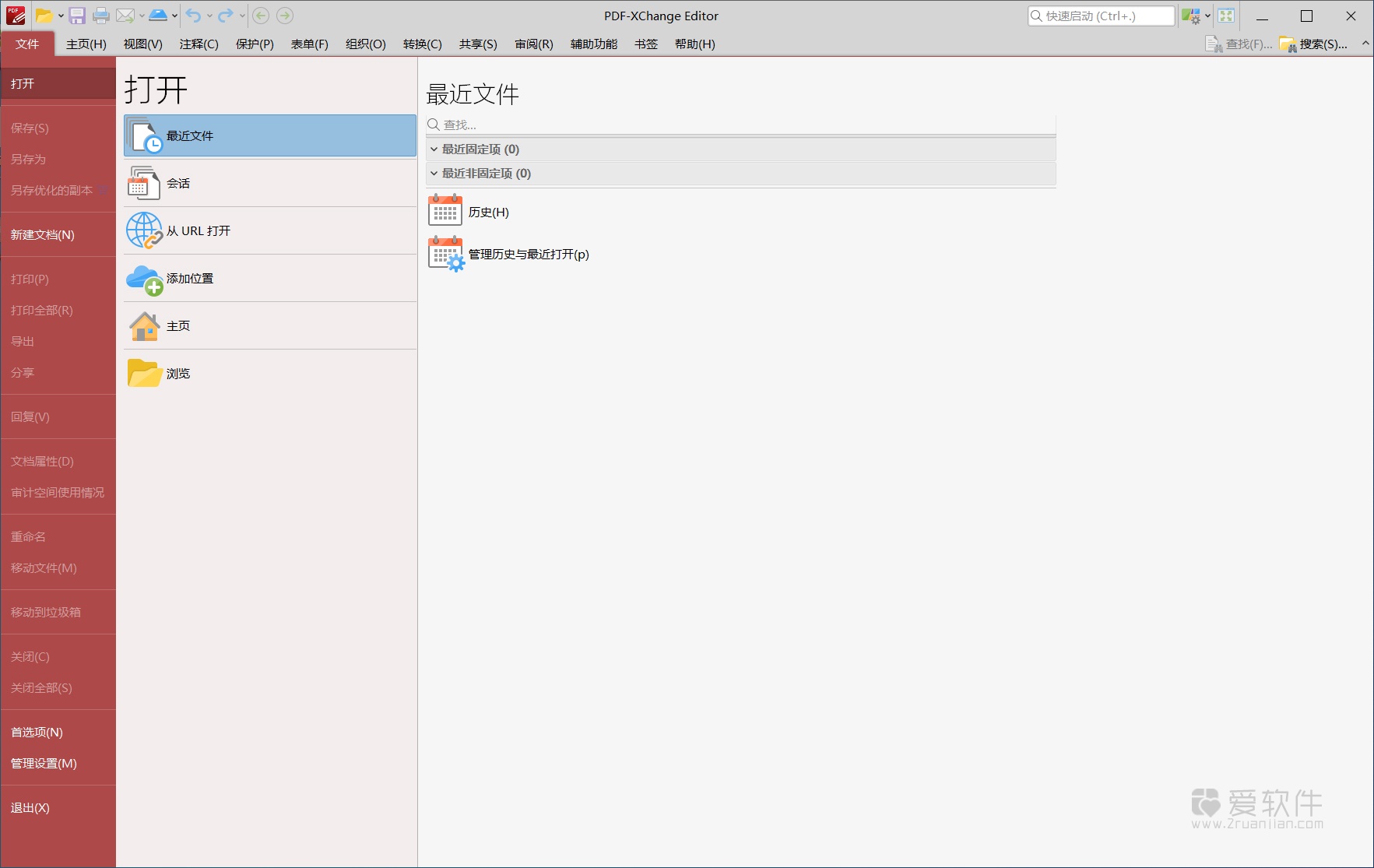Open the 组织(O) menu
This screenshot has width=1374, height=868.
366,44
